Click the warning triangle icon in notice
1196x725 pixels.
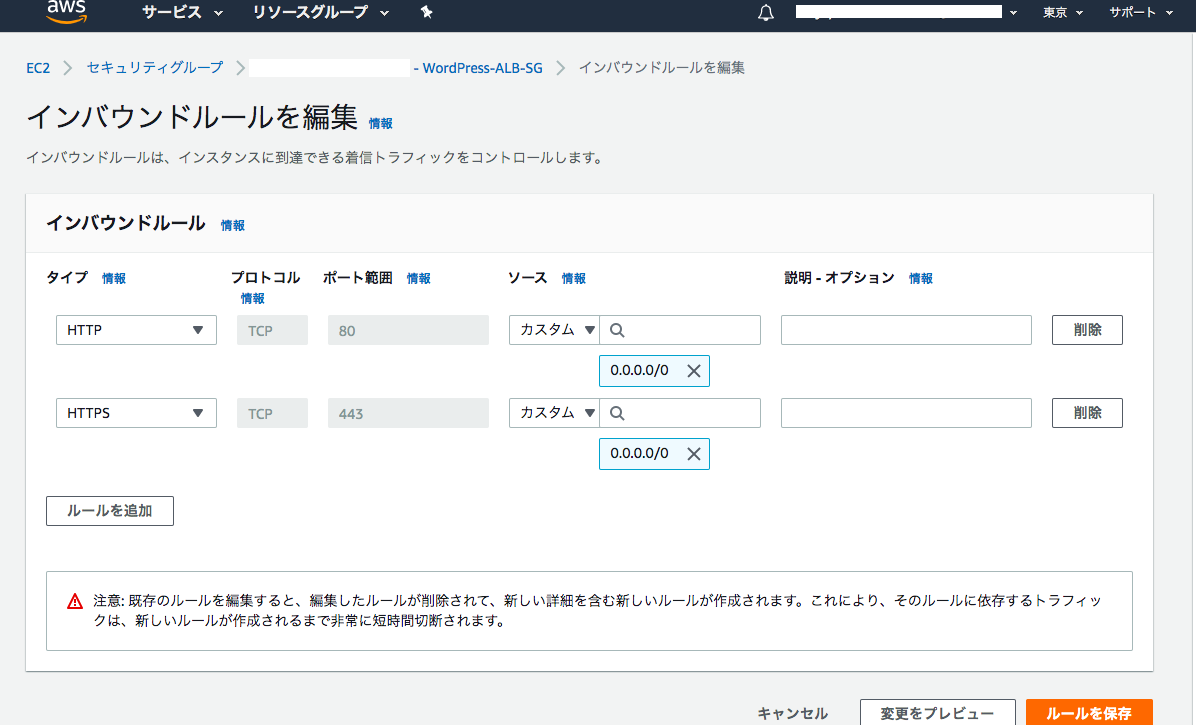pos(75,601)
